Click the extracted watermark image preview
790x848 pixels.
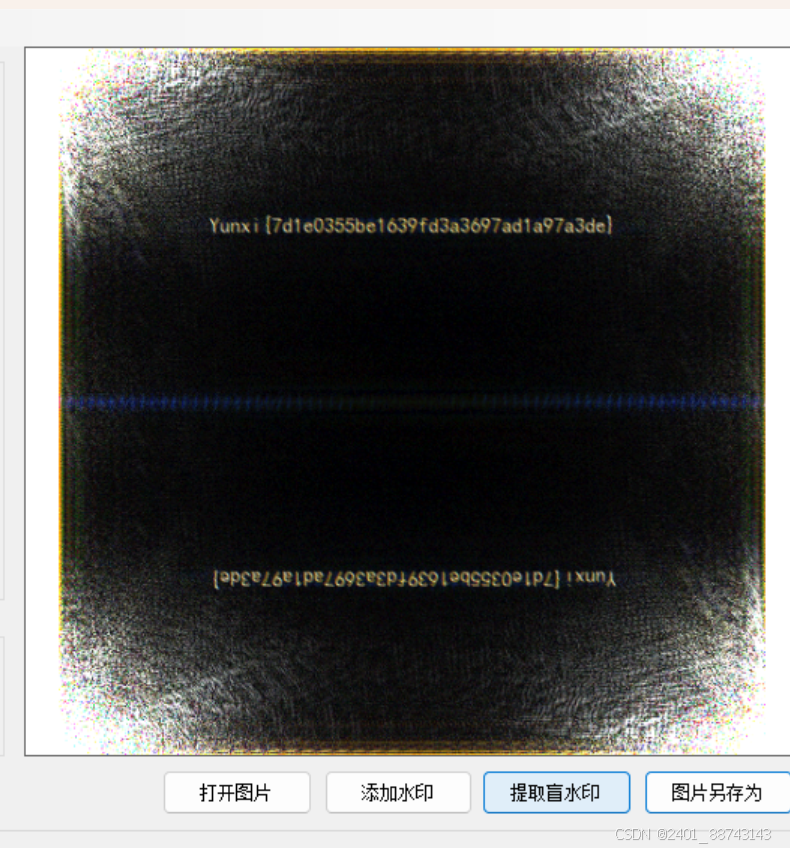tap(411, 401)
